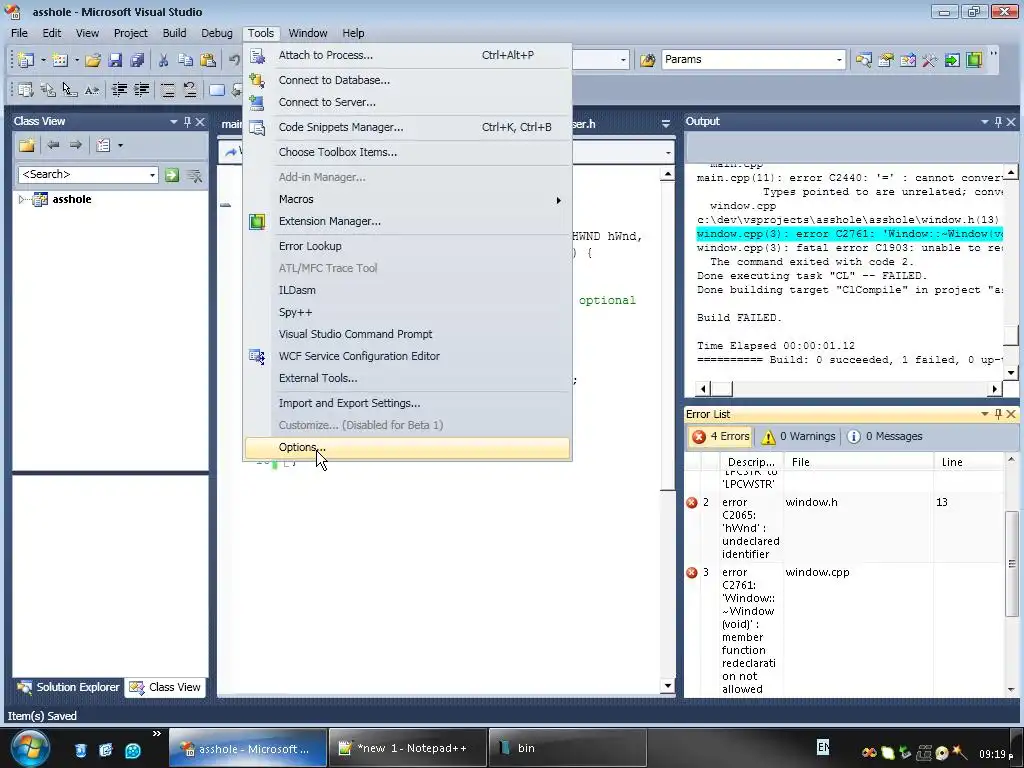Open the Class View Search combo dropdown
This screenshot has width=1024, height=768.
(x=152, y=175)
